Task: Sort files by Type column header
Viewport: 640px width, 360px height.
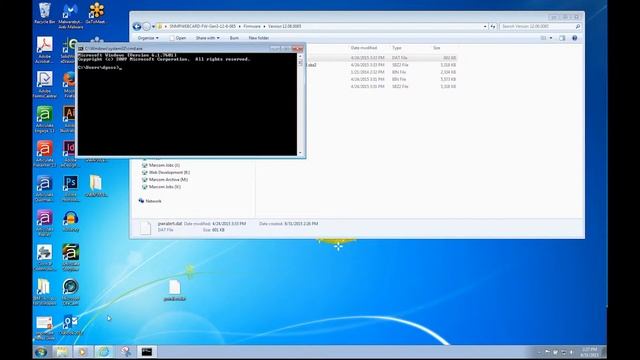Action: 397,48
